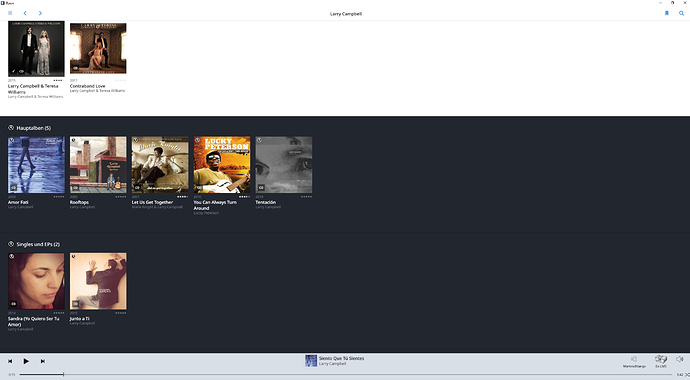Open the Lucky Peterson album cover
The image size is (690, 380).
tap(222, 164)
